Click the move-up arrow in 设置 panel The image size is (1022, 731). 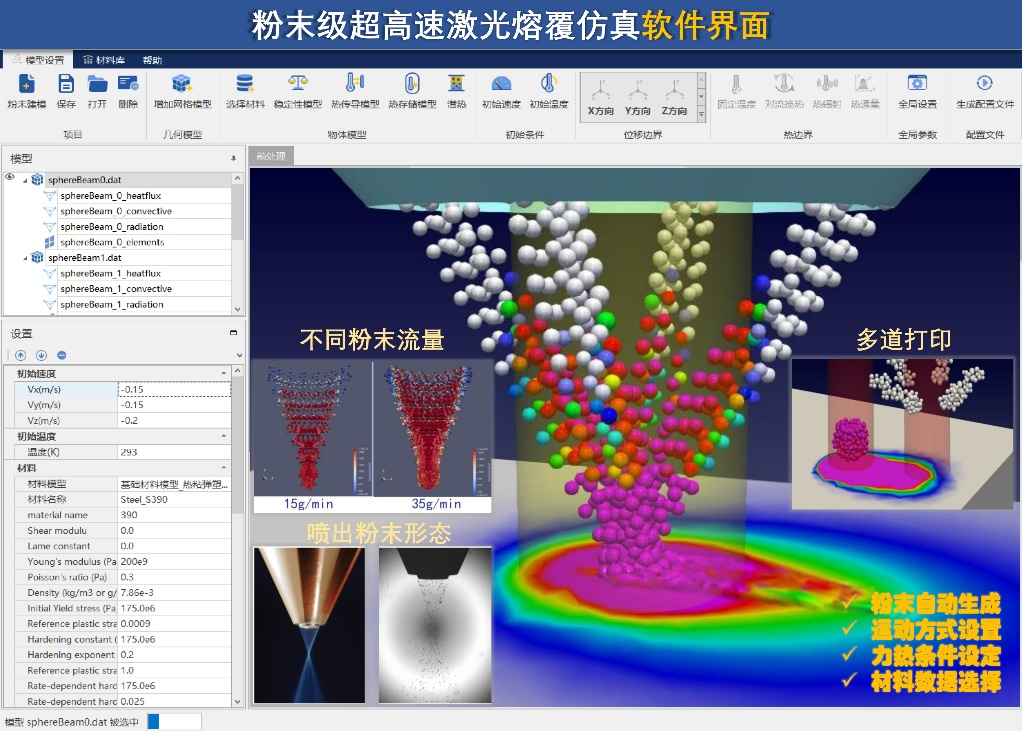click(21, 355)
